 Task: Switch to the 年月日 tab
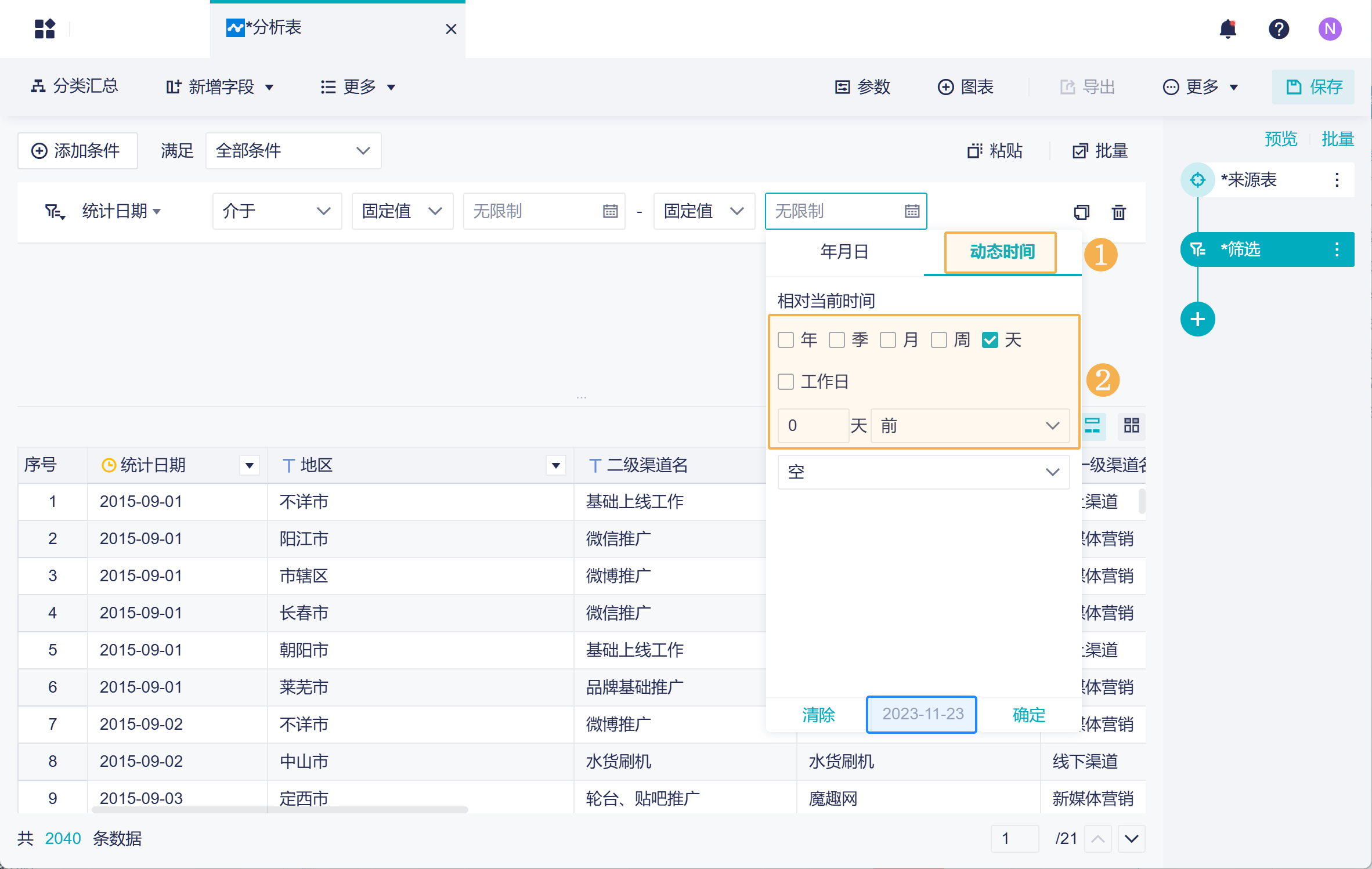coord(844,252)
